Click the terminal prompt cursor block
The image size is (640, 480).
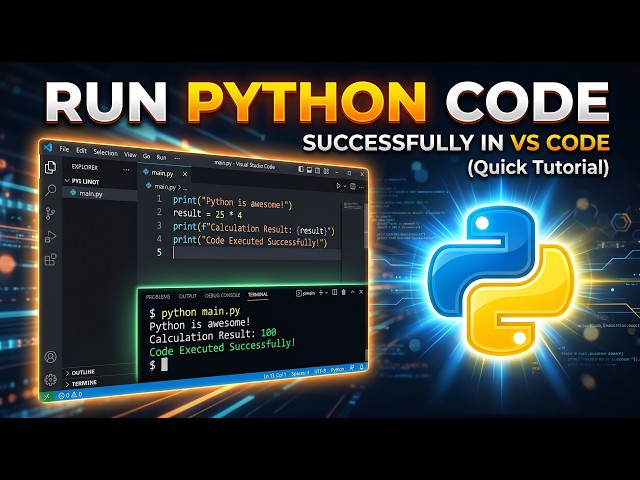[x=164, y=364]
